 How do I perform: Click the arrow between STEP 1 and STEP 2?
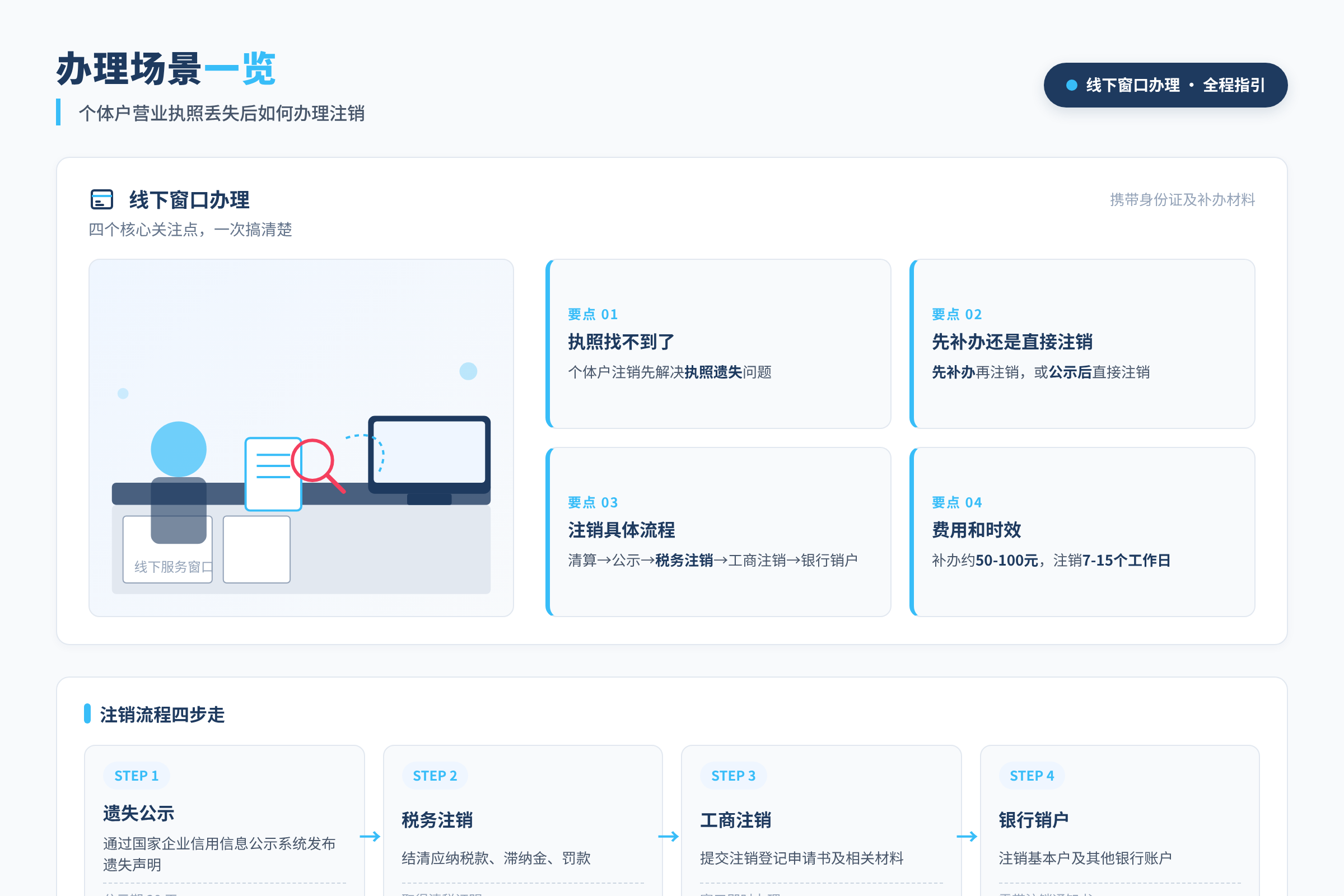370,837
